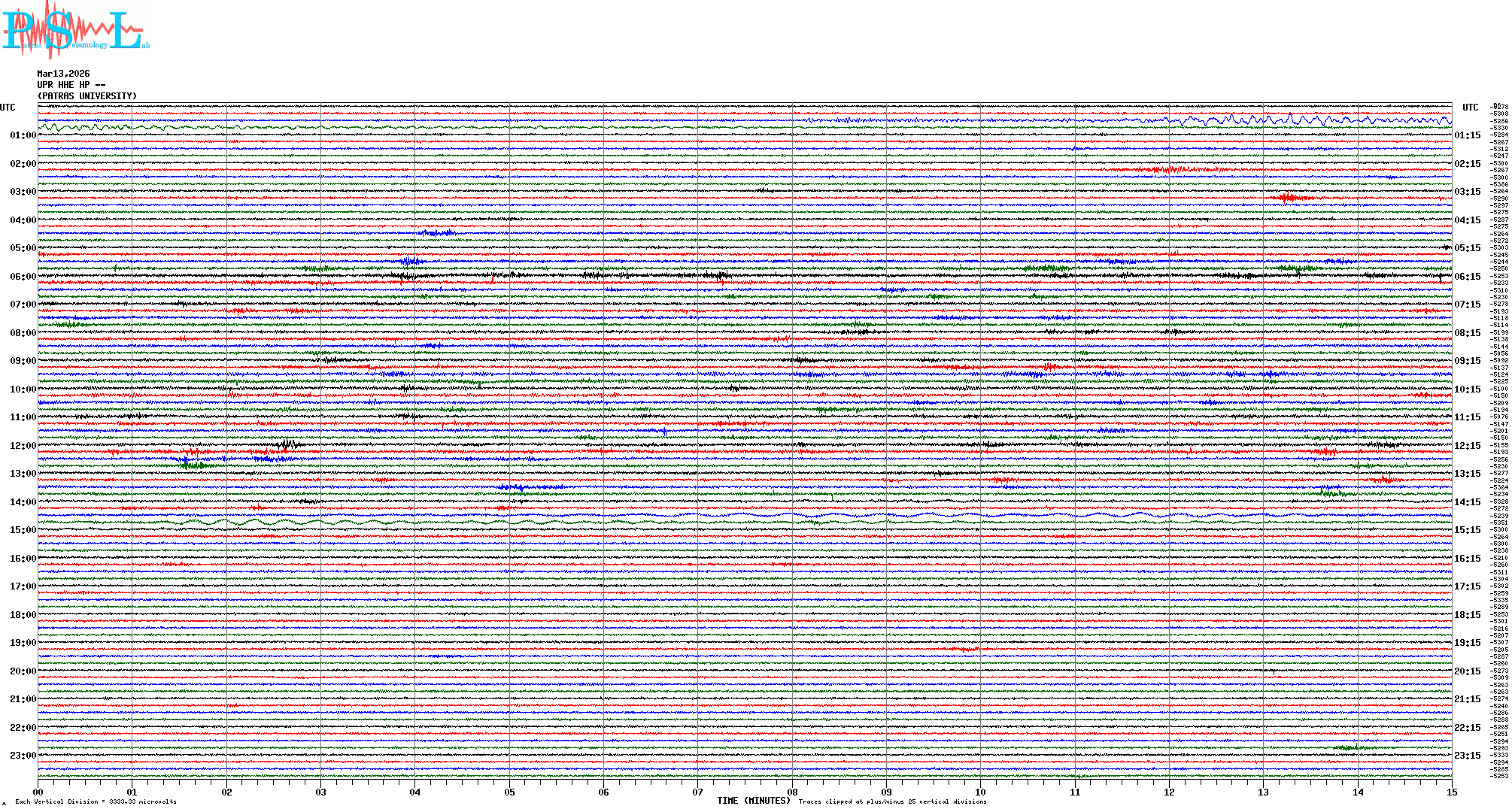Click the PSL Patras Seismology Lab logo
1512x812 pixels.
[75, 30]
